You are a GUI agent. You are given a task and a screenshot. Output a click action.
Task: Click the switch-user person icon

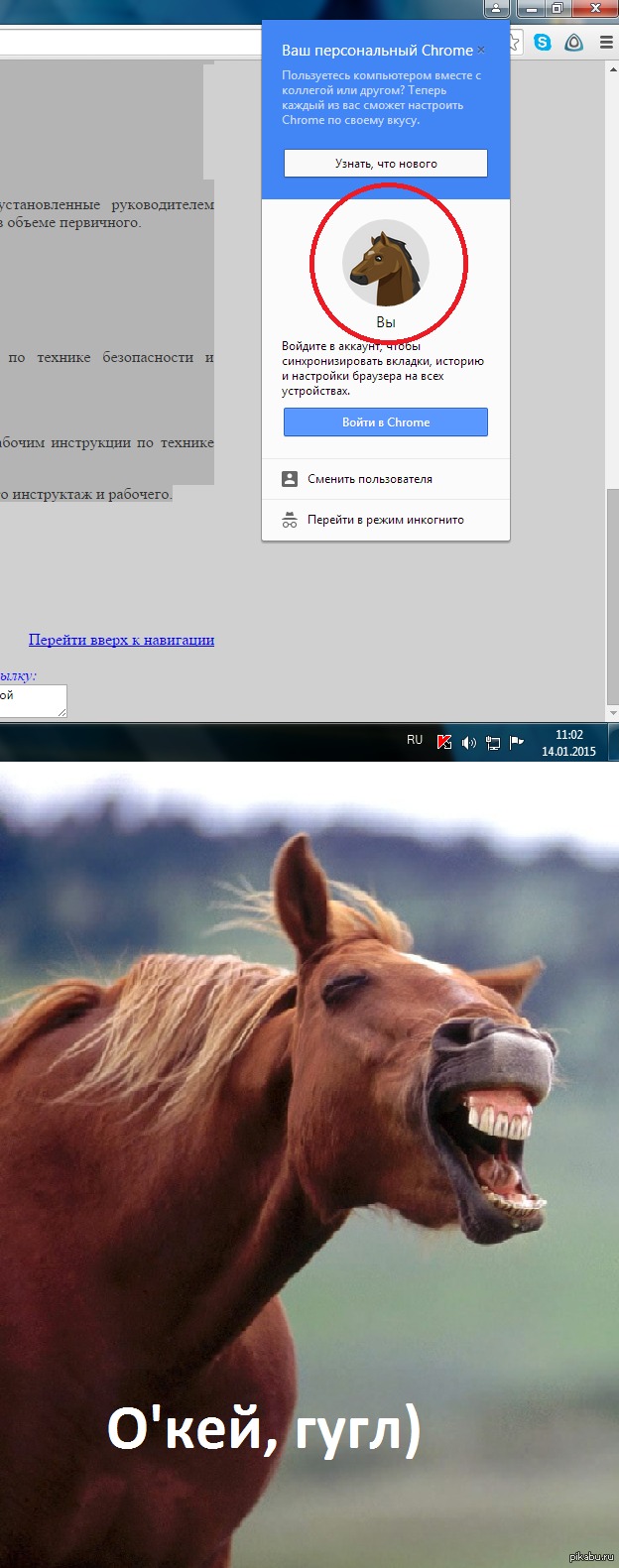pyautogui.click(x=290, y=478)
